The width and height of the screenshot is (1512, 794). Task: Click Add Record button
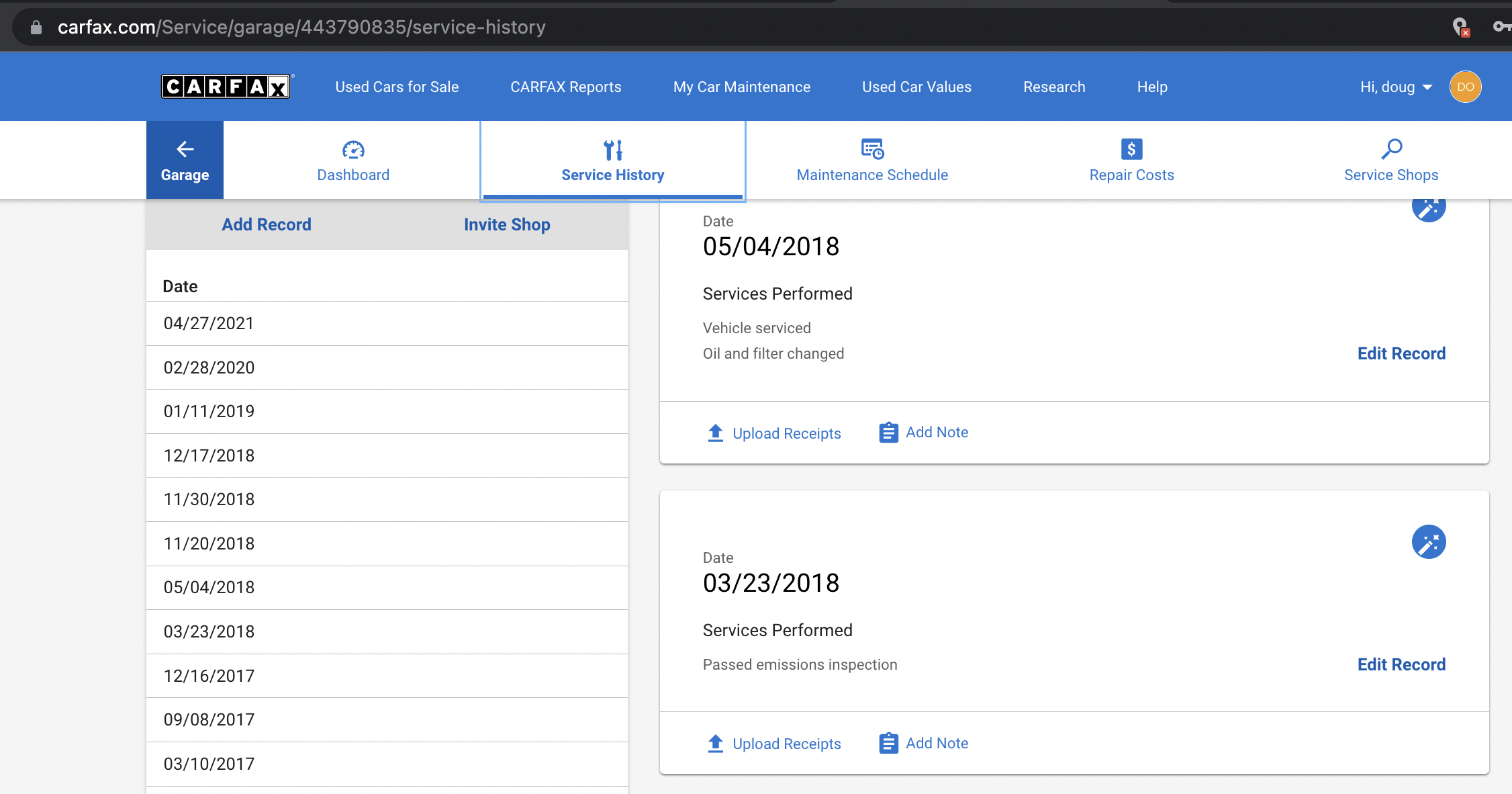pos(267,224)
